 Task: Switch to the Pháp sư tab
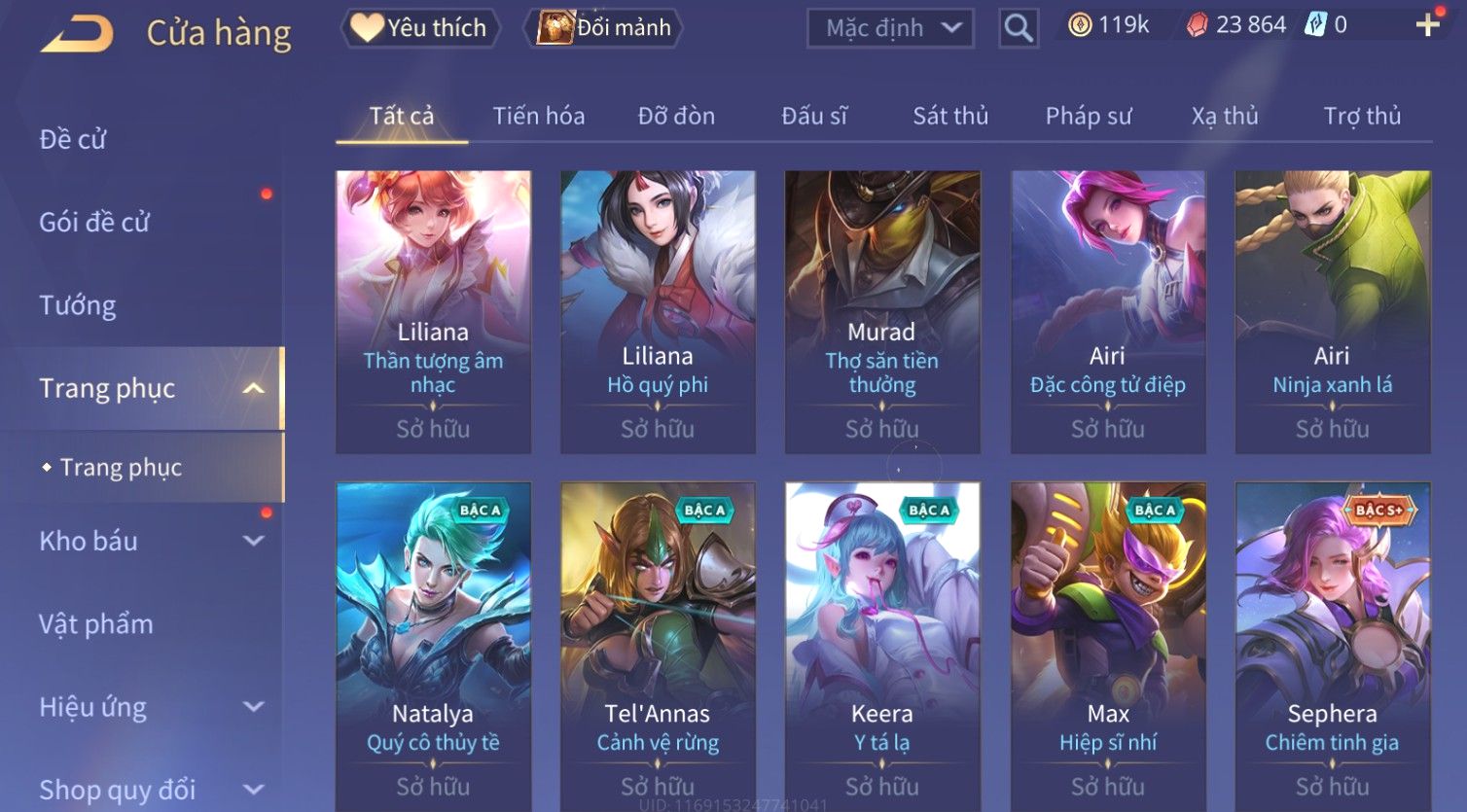point(1089,117)
